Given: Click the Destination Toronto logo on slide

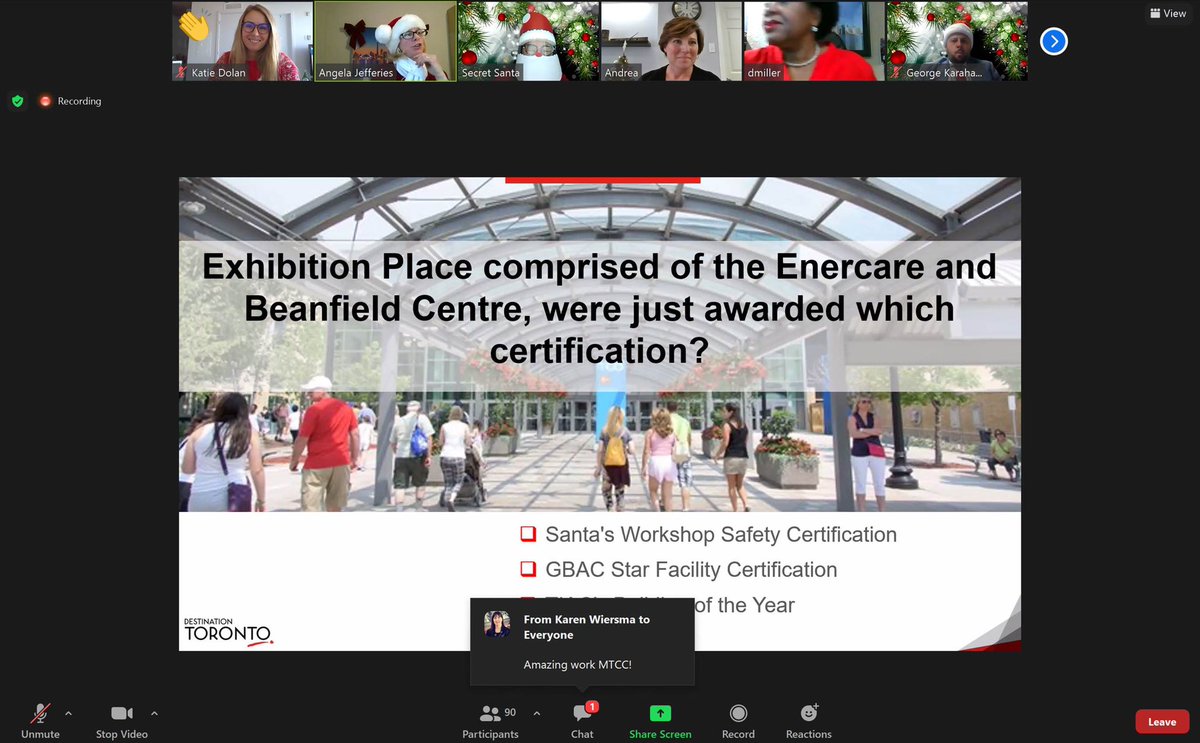Looking at the screenshot, I should (x=228, y=630).
